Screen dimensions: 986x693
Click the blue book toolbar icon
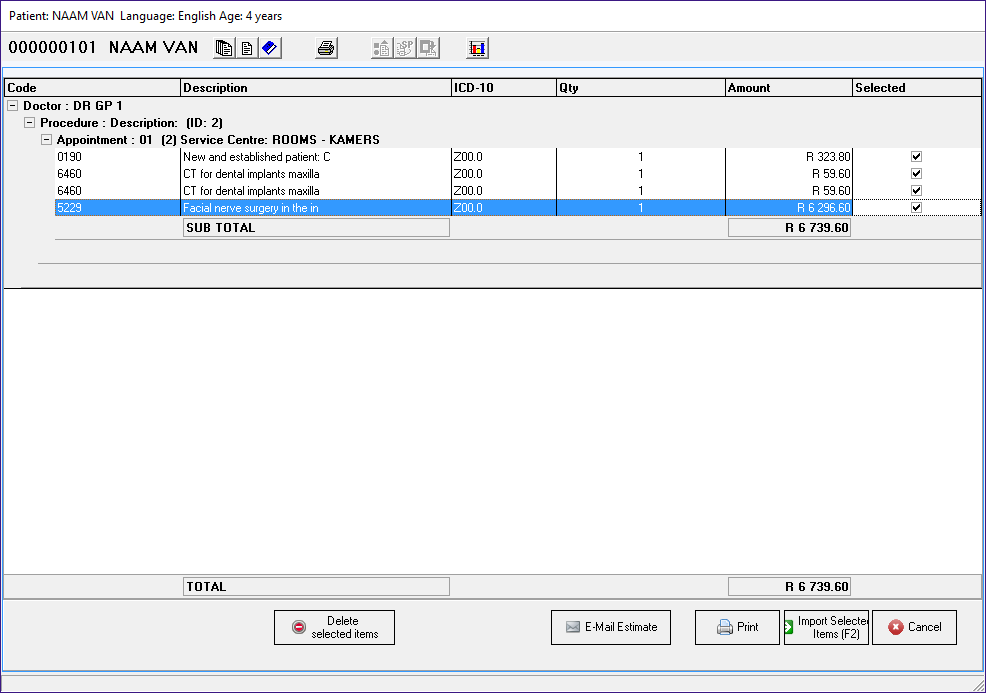click(270, 48)
